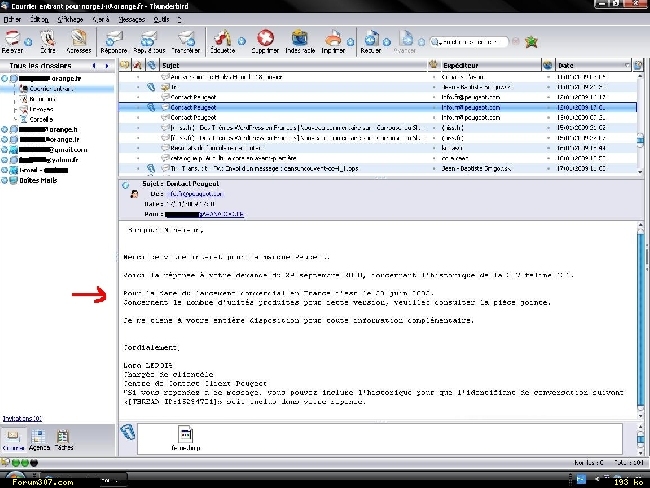Open the Édition menu

[39, 19]
